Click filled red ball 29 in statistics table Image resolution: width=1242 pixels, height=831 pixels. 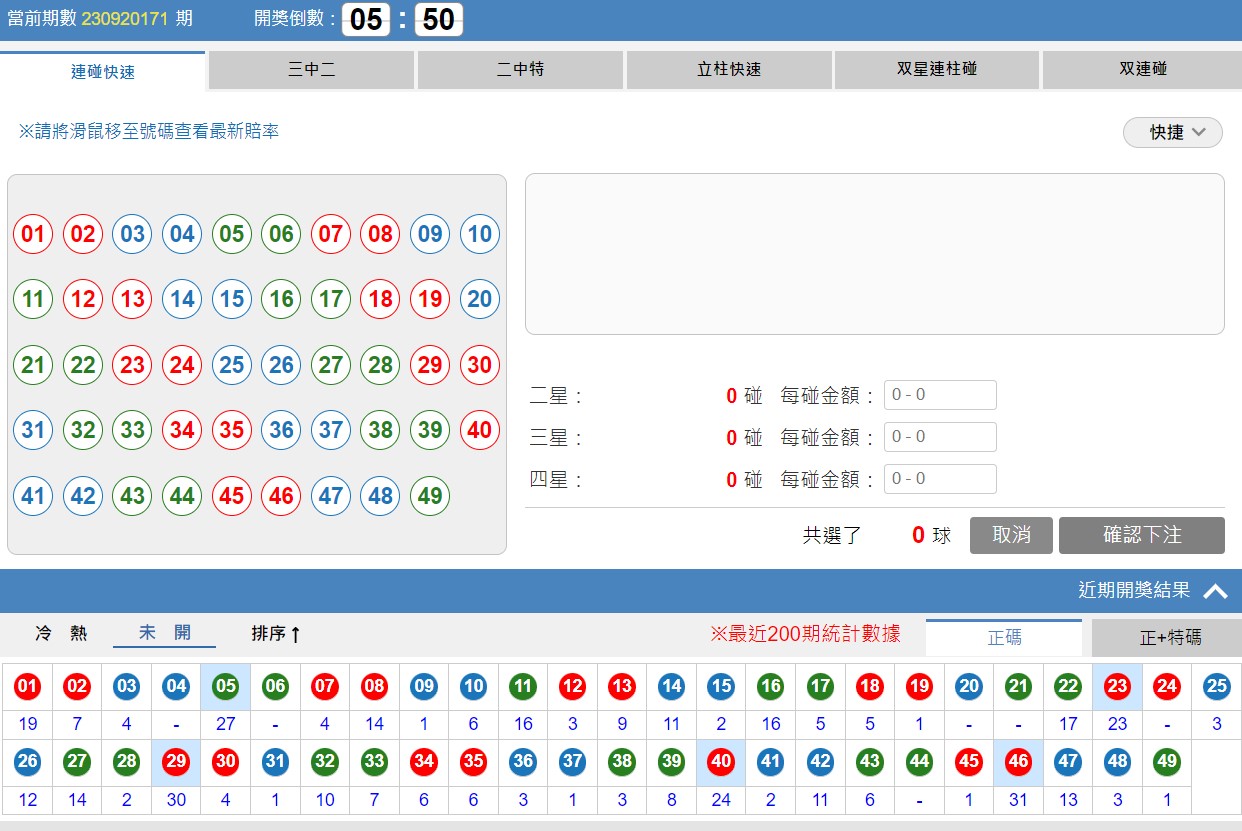point(176,761)
